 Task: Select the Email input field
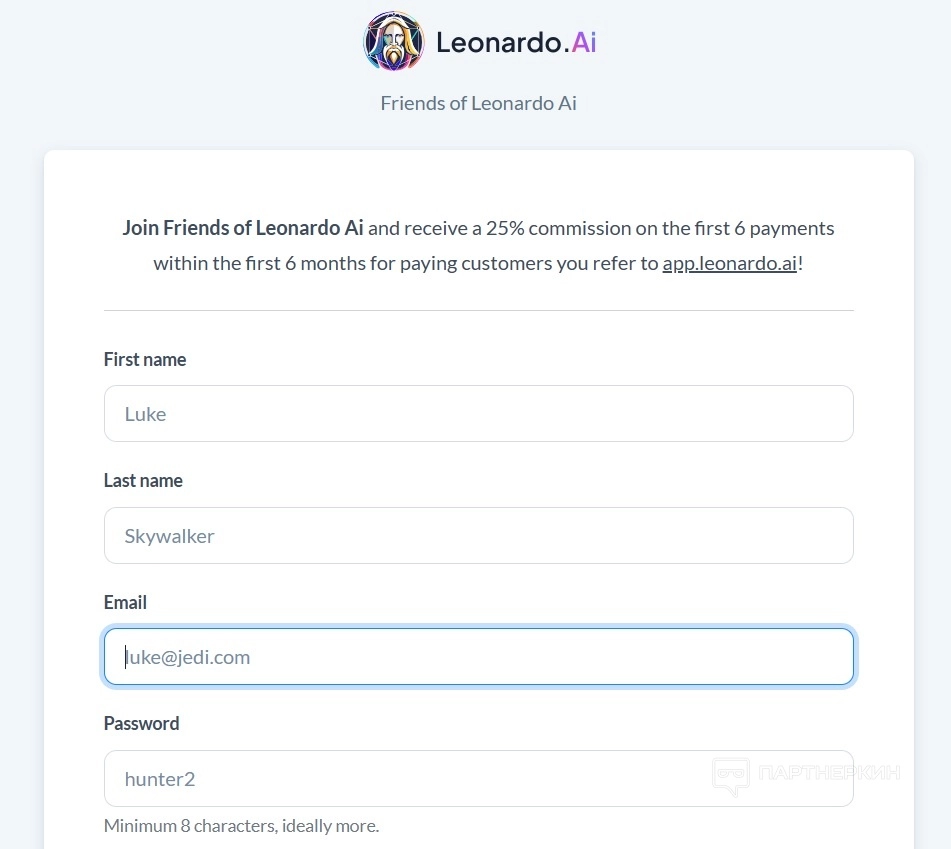(x=478, y=657)
